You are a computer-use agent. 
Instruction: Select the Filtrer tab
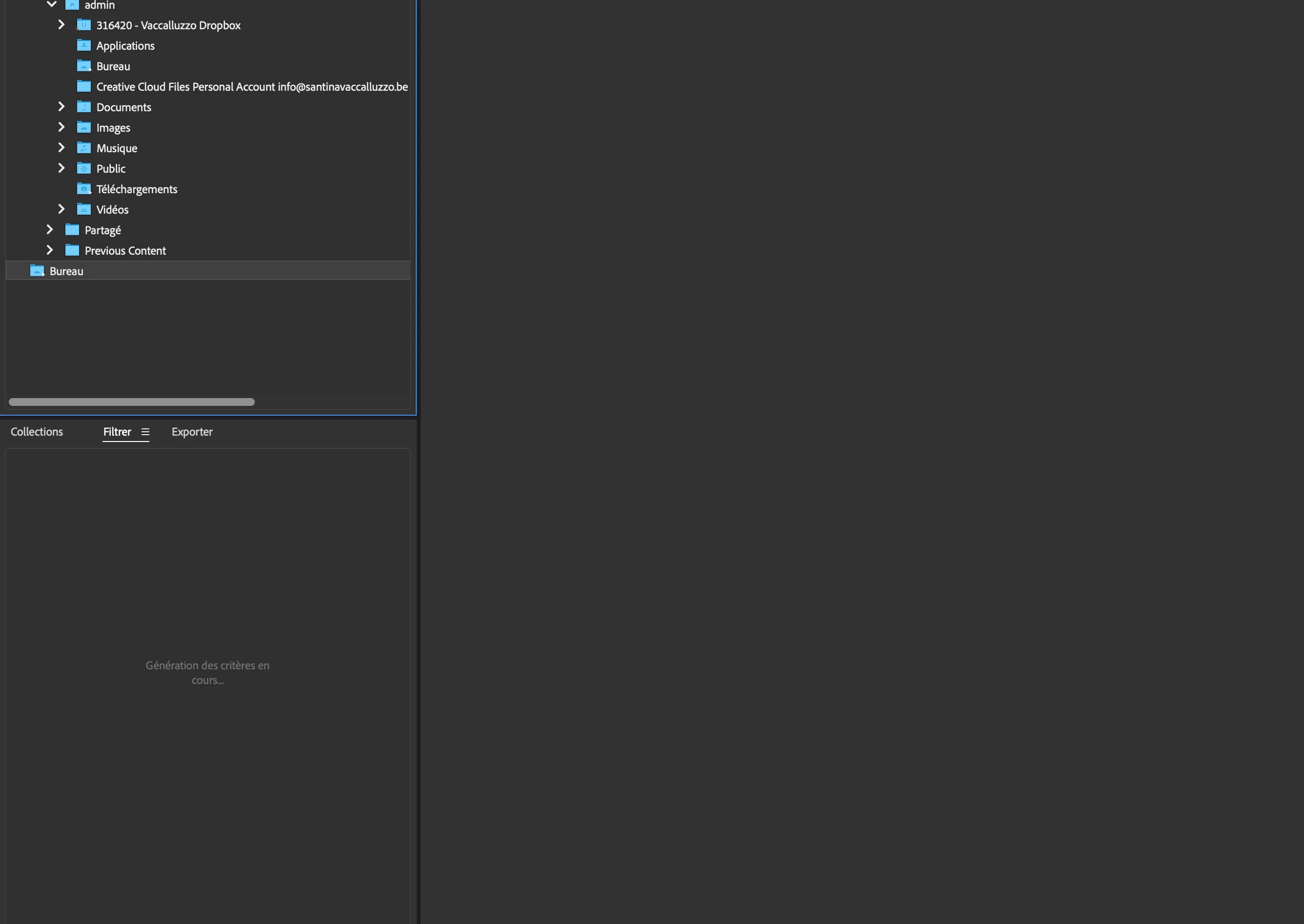[117, 432]
